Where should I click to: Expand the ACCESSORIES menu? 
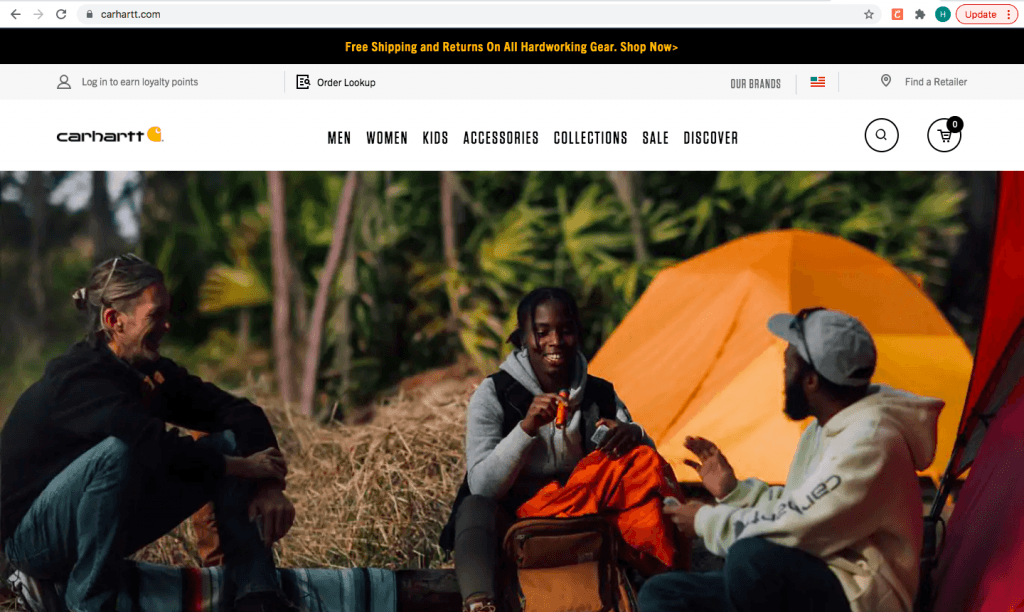(501, 138)
